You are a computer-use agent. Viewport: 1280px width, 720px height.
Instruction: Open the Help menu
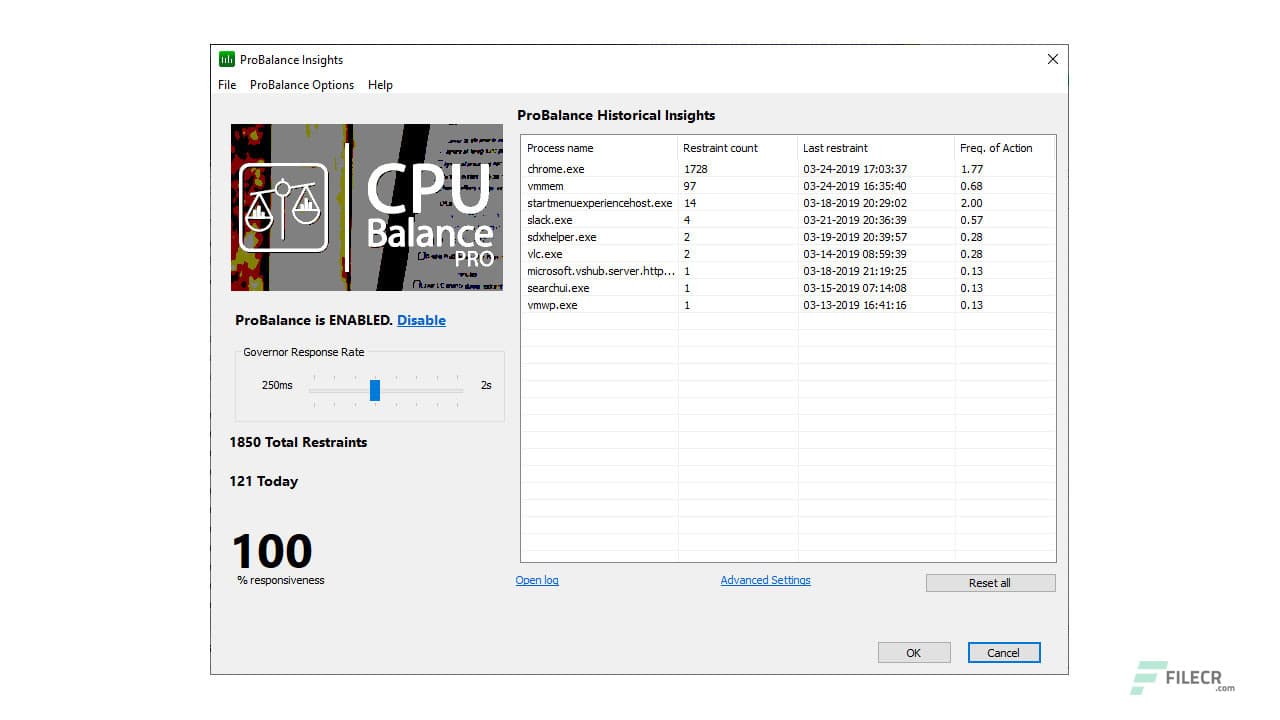tap(380, 85)
